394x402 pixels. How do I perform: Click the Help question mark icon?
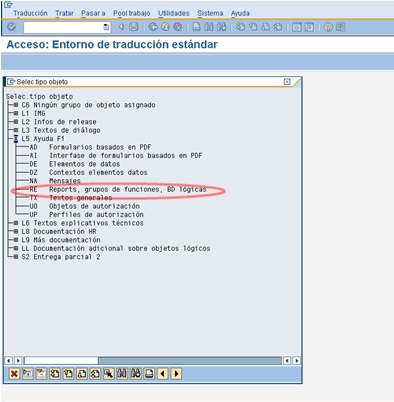(x=328, y=27)
